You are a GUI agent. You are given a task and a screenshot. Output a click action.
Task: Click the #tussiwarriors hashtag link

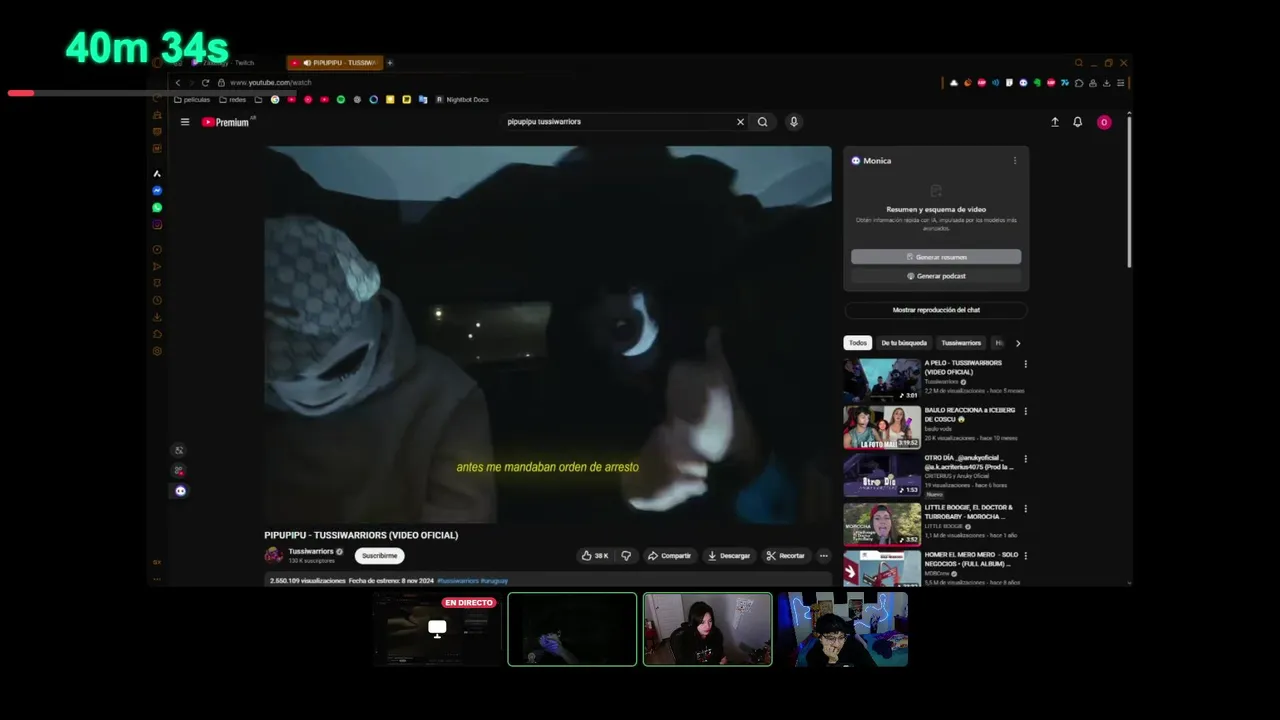(x=458, y=581)
